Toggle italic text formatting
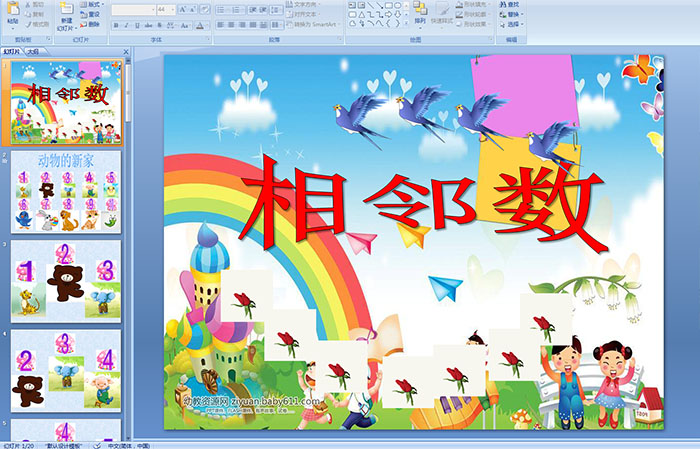The width and height of the screenshot is (700, 449). tap(126, 24)
